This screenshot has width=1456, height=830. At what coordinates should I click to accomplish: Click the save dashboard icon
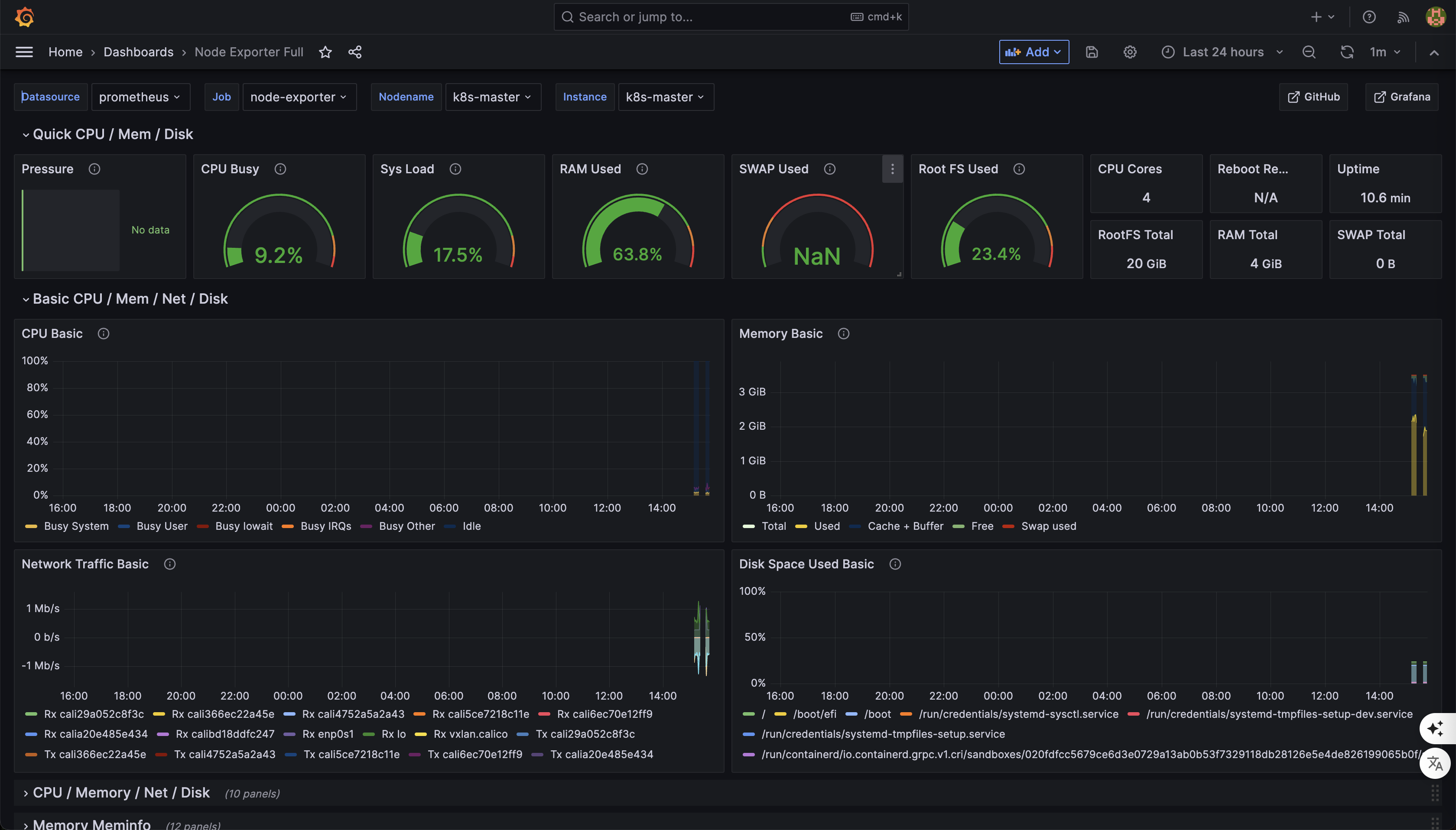[1091, 52]
